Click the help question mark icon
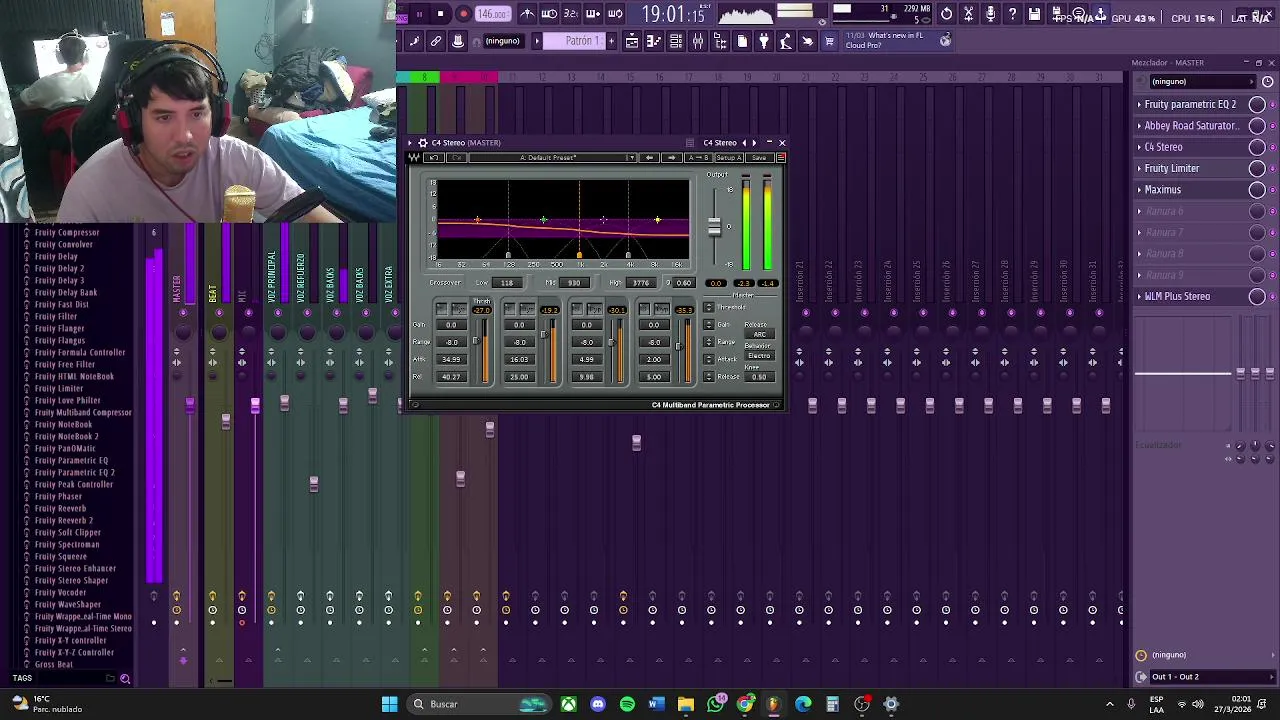This screenshot has height=720, width=1280. tap(1012, 14)
